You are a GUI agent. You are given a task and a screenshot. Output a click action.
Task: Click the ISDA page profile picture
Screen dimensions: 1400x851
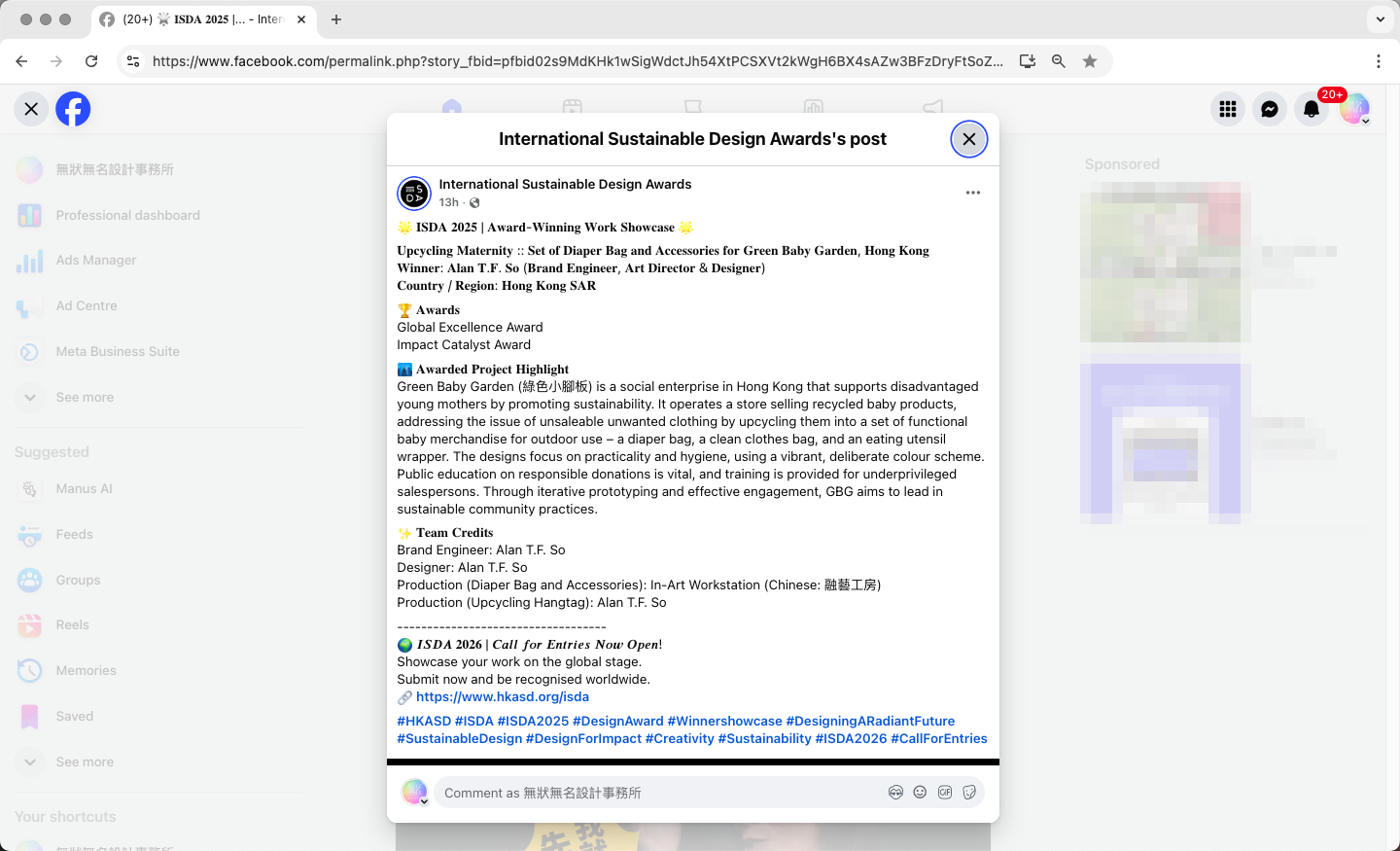click(414, 194)
